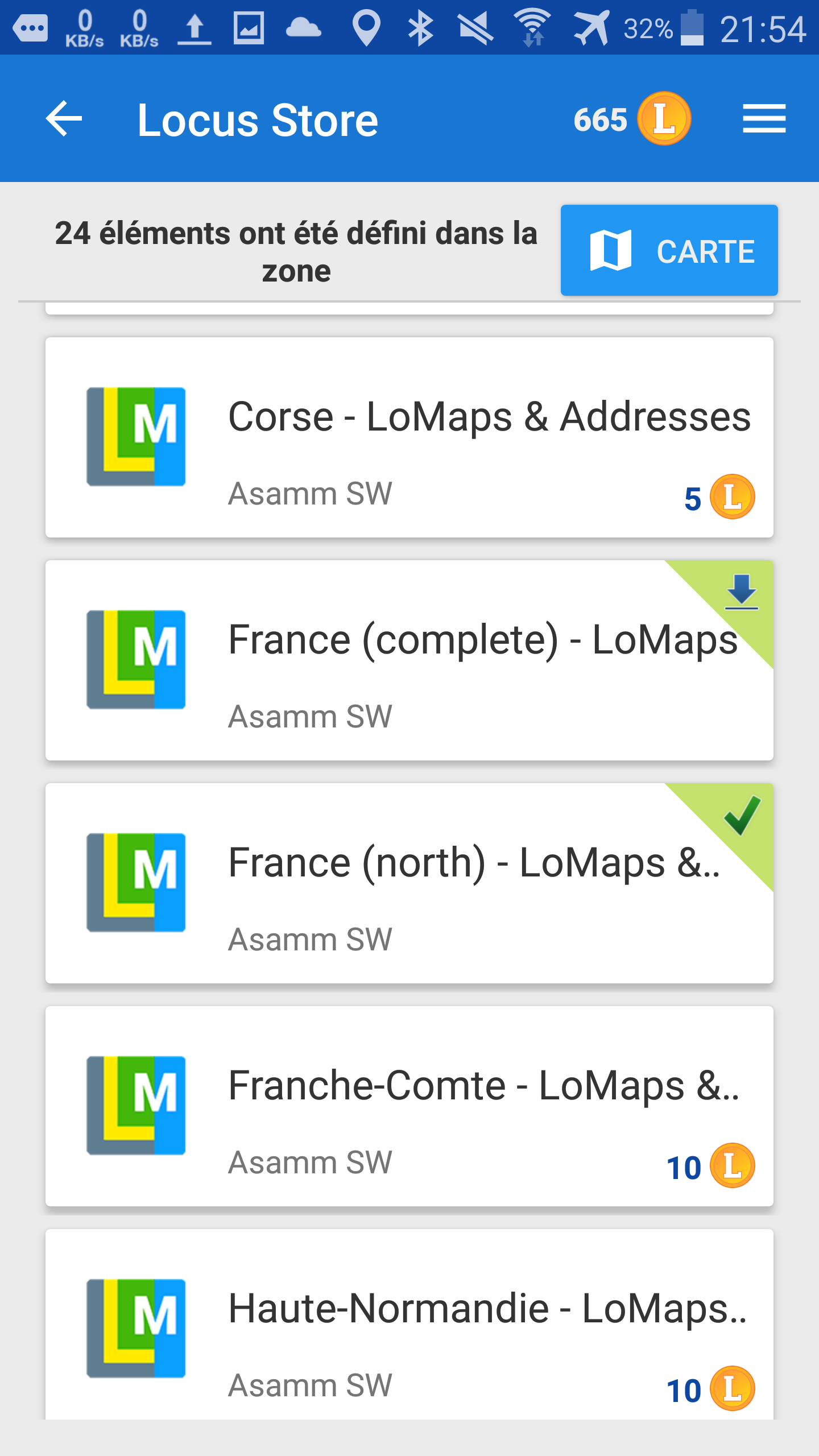Image resolution: width=819 pixels, height=1456 pixels.
Task: Tap the green checkmark on France (north)
Action: click(x=742, y=814)
